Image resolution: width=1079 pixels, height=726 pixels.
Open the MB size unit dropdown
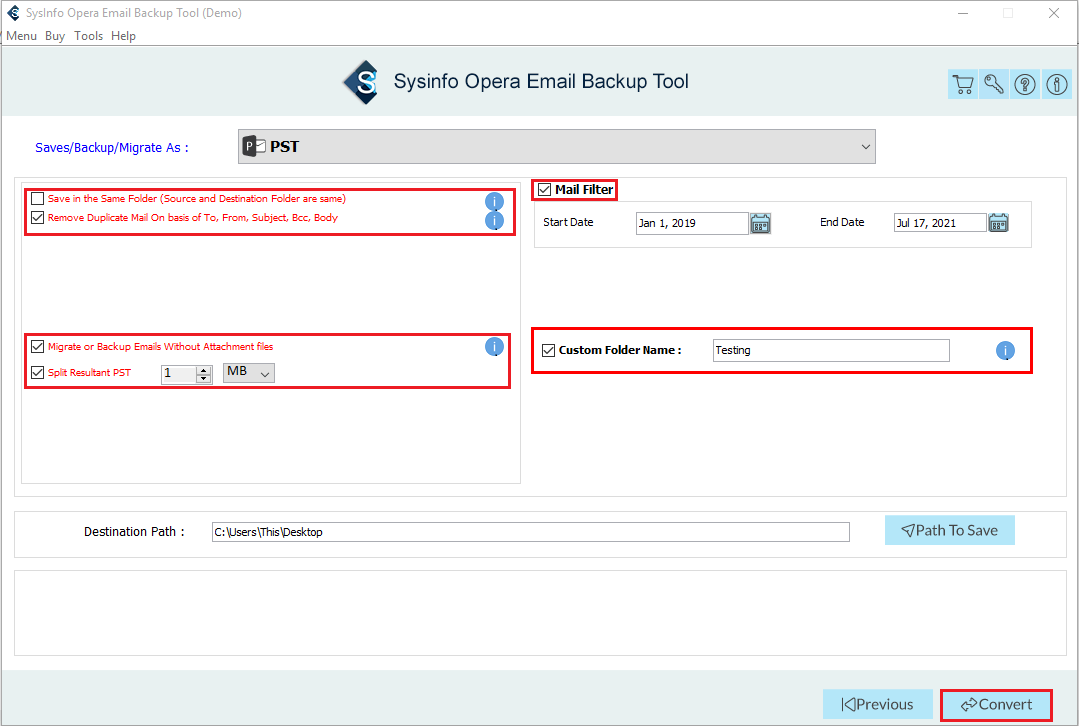[249, 372]
